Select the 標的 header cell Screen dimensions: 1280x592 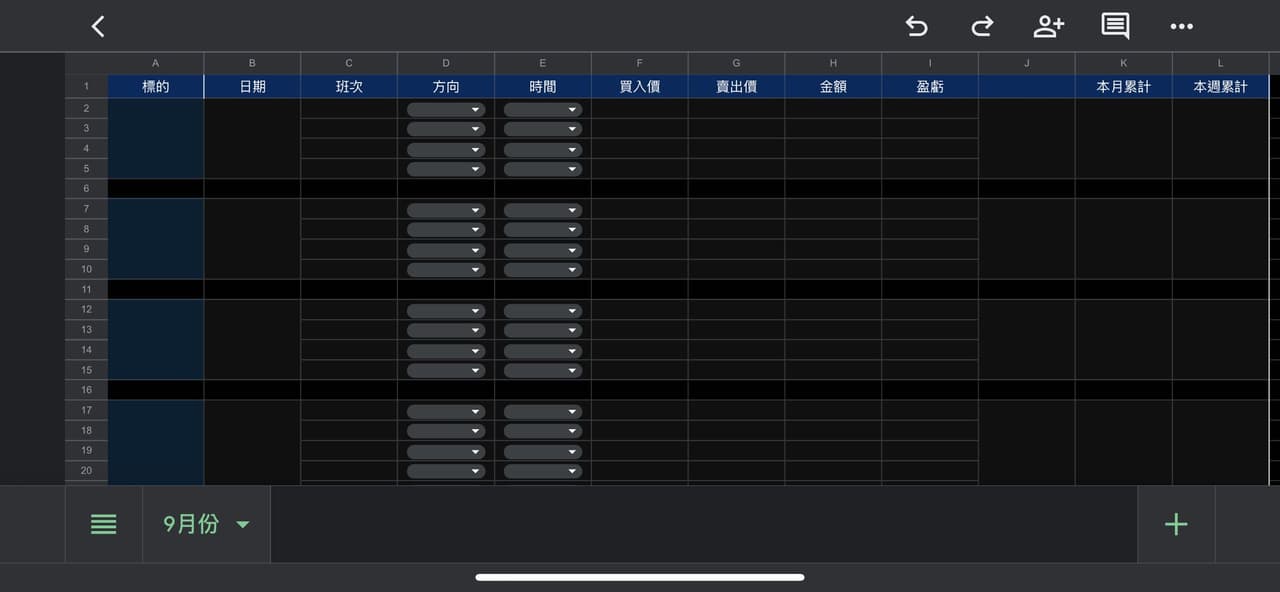(x=155, y=87)
